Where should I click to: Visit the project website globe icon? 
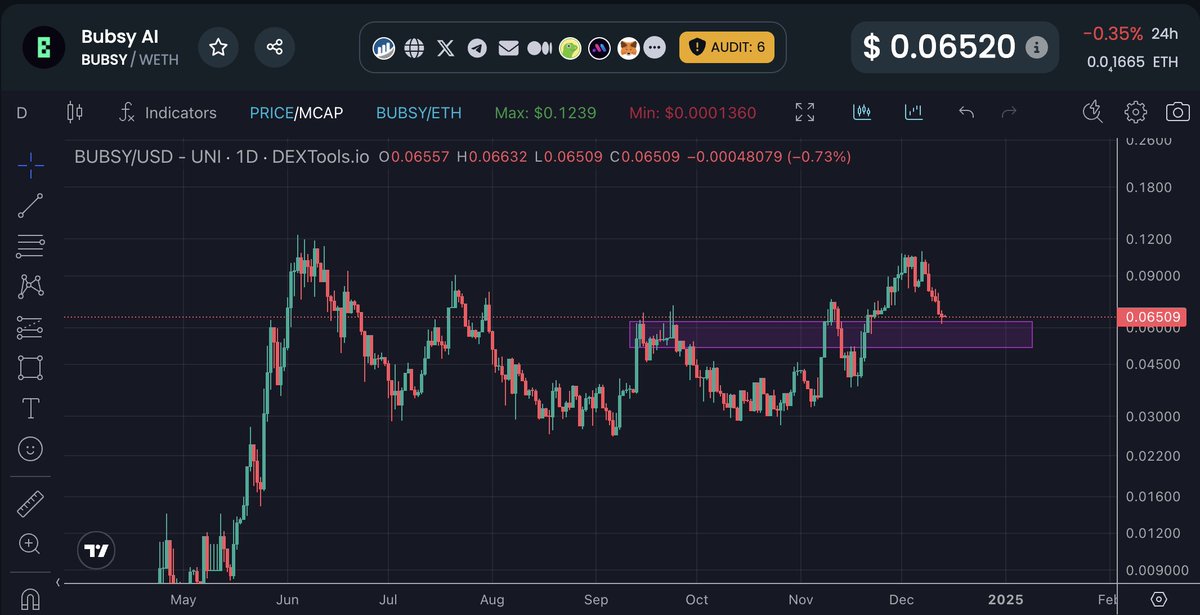(414, 47)
